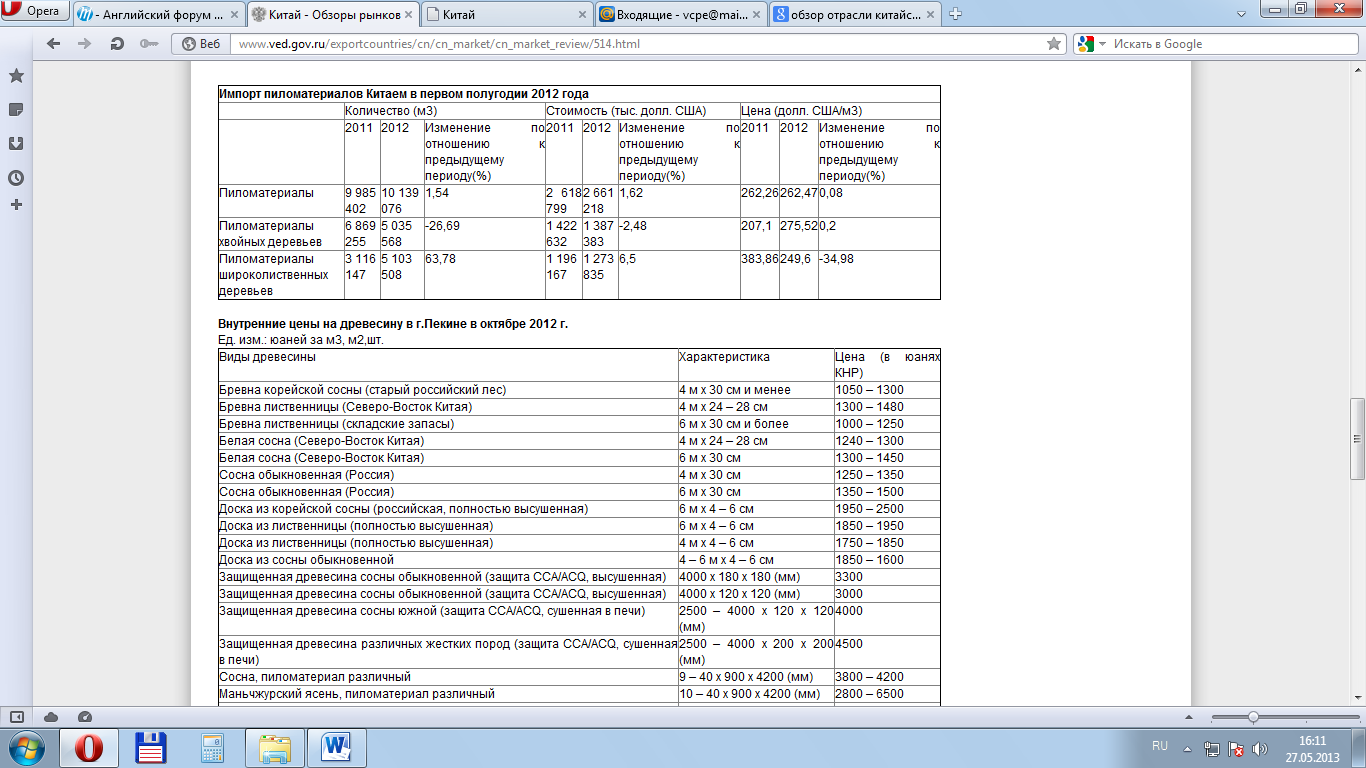Open Microsoft Word from the taskbar

337,747
